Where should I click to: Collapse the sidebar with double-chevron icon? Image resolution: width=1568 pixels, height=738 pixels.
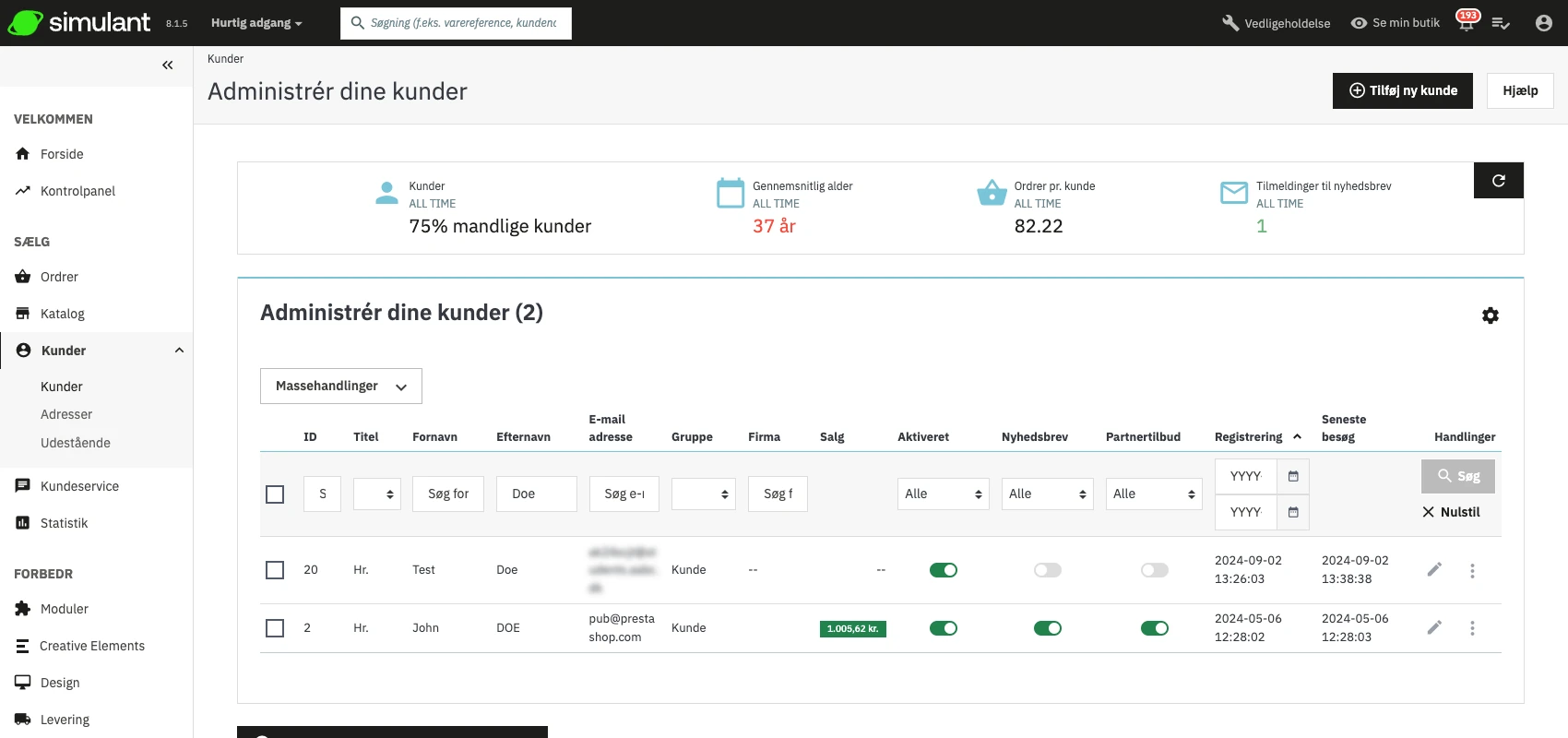(167, 65)
